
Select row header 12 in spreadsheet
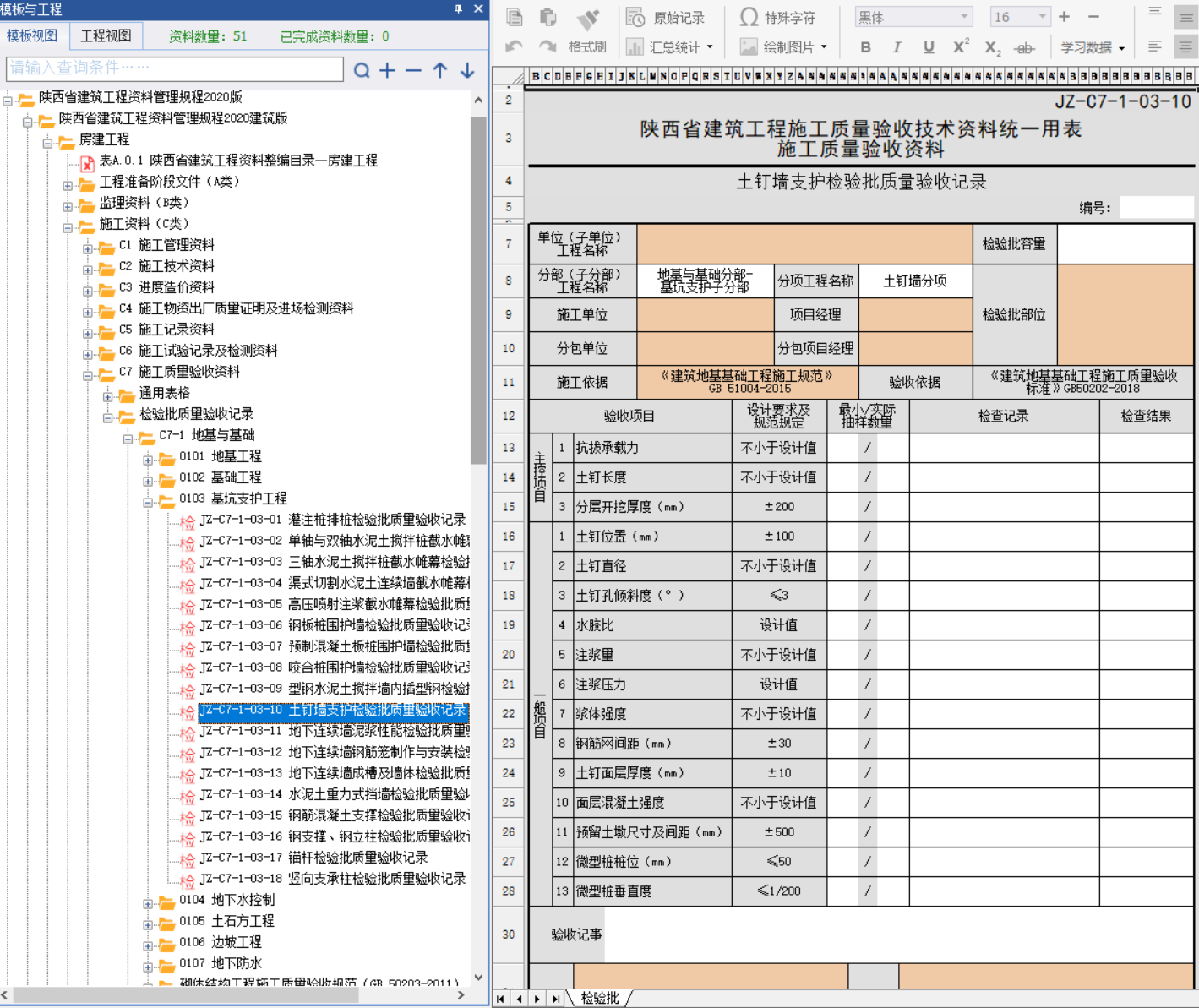pyautogui.click(x=509, y=416)
